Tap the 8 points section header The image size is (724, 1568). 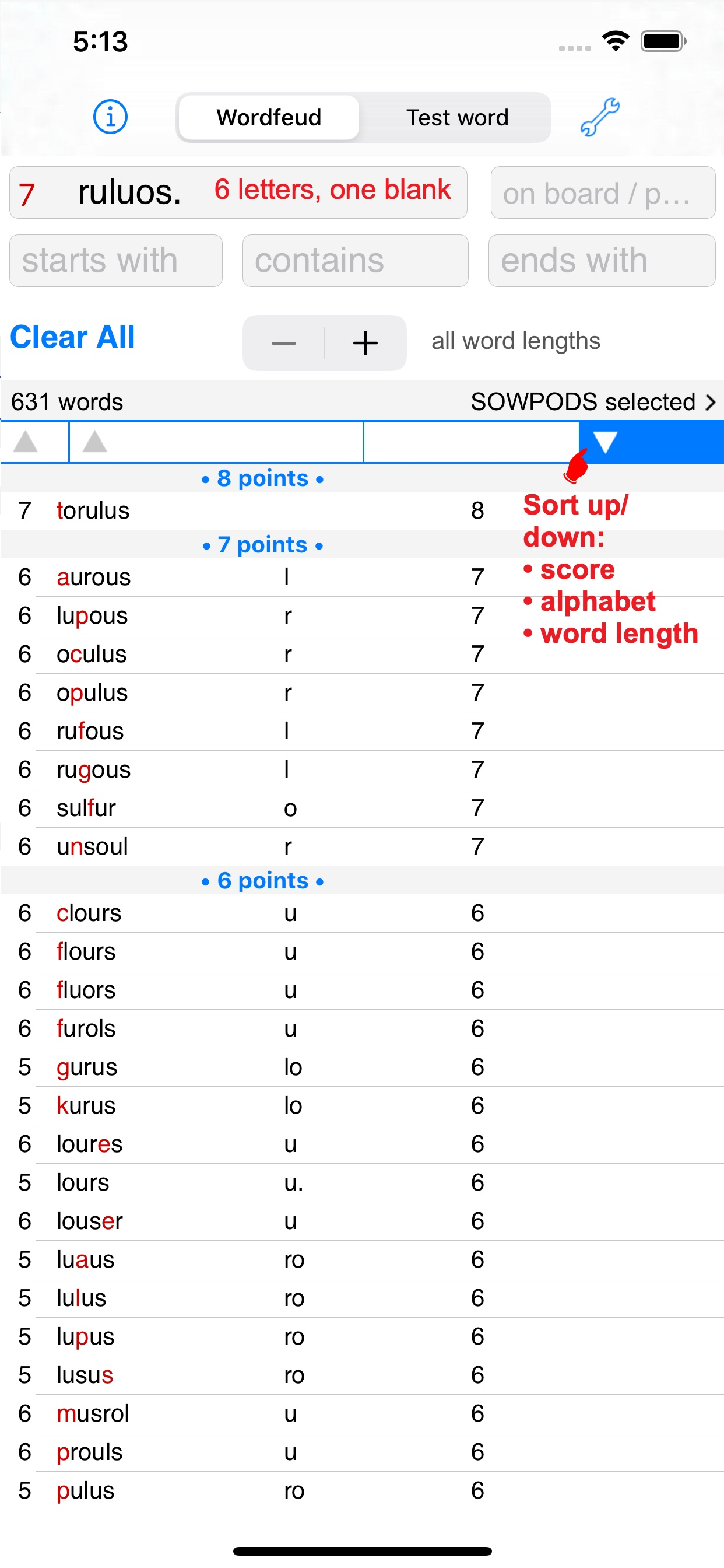[262, 478]
